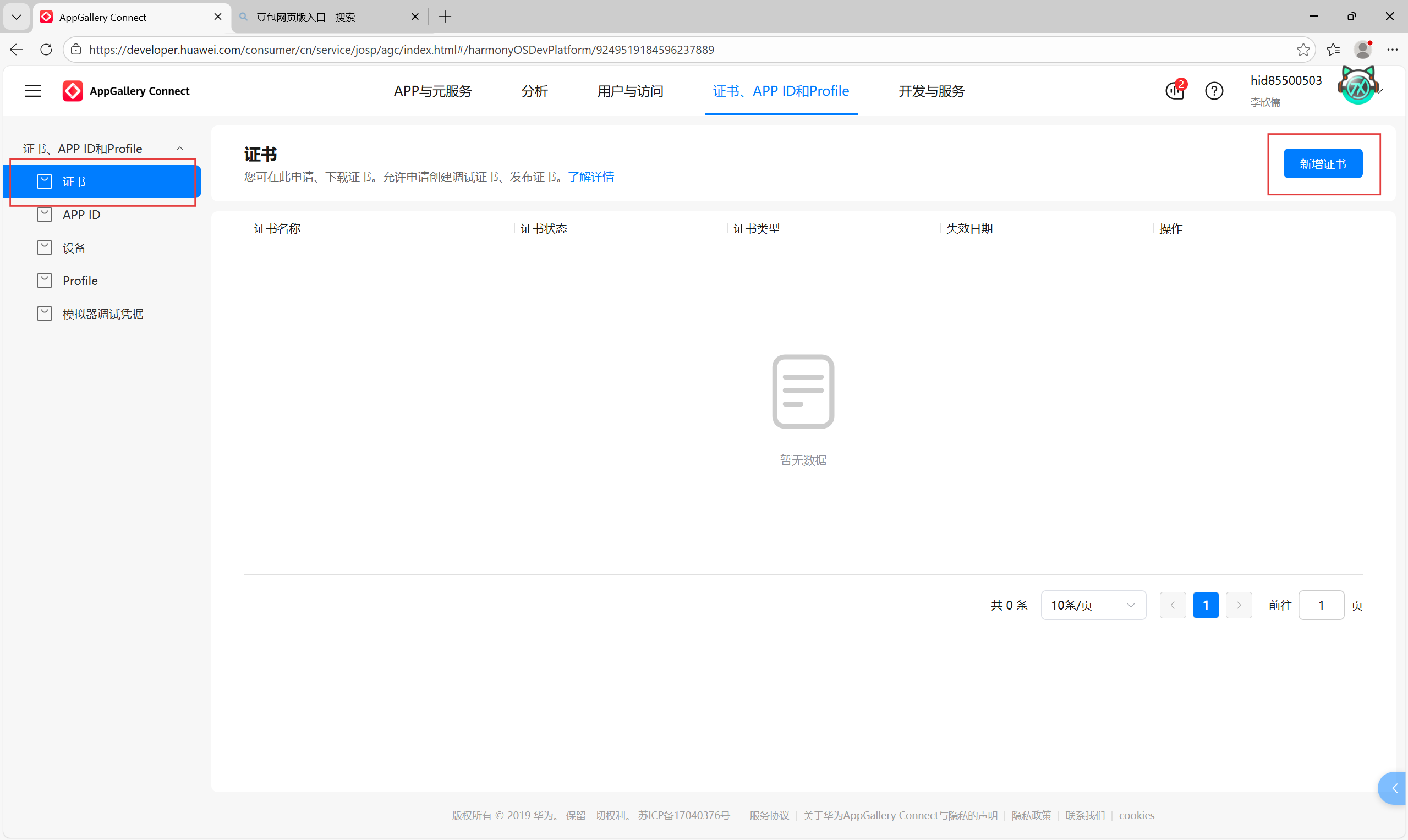Select APP ID in the sidebar
Viewport: 1408px width, 840px height.
pos(81,215)
